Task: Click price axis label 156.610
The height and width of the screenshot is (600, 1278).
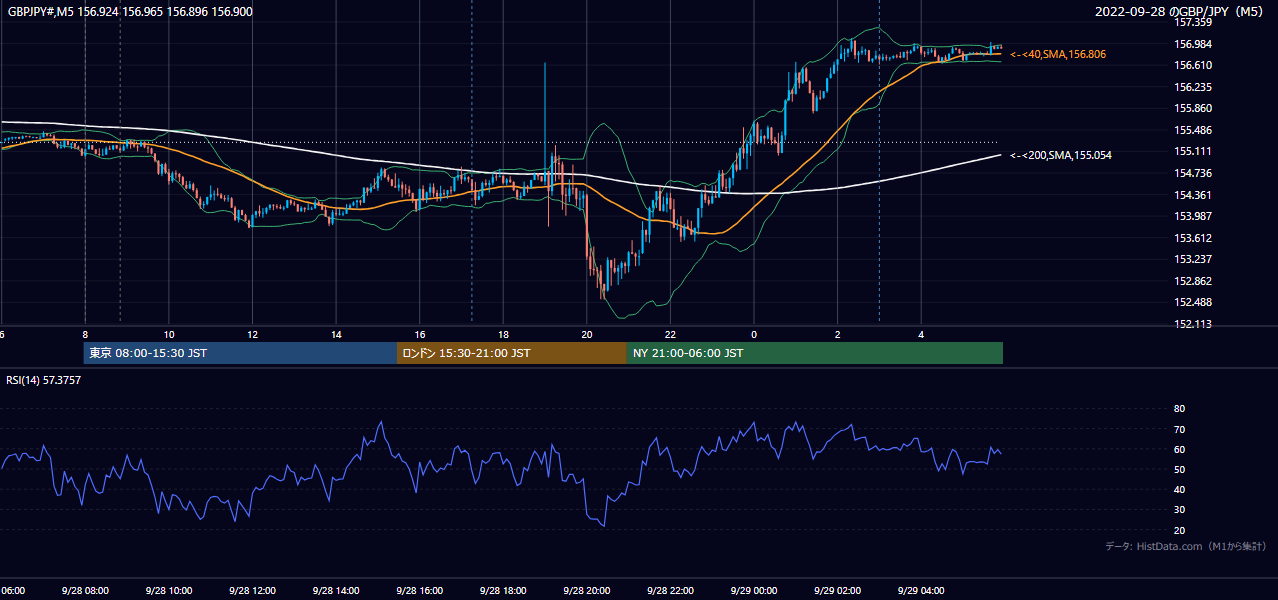Action: click(1194, 65)
